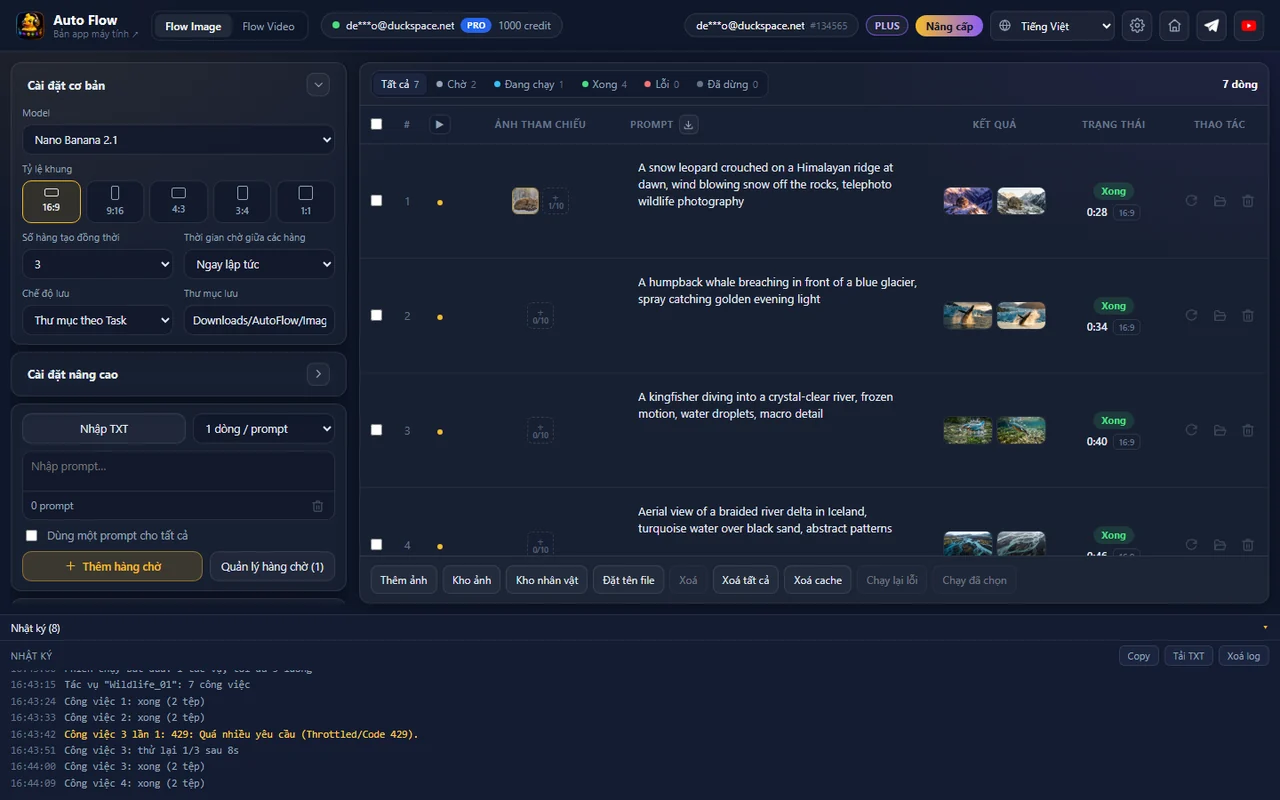Image resolution: width=1280 pixels, height=800 pixels.
Task: Open the Telegram paper-plane icon
Action: point(1212,26)
